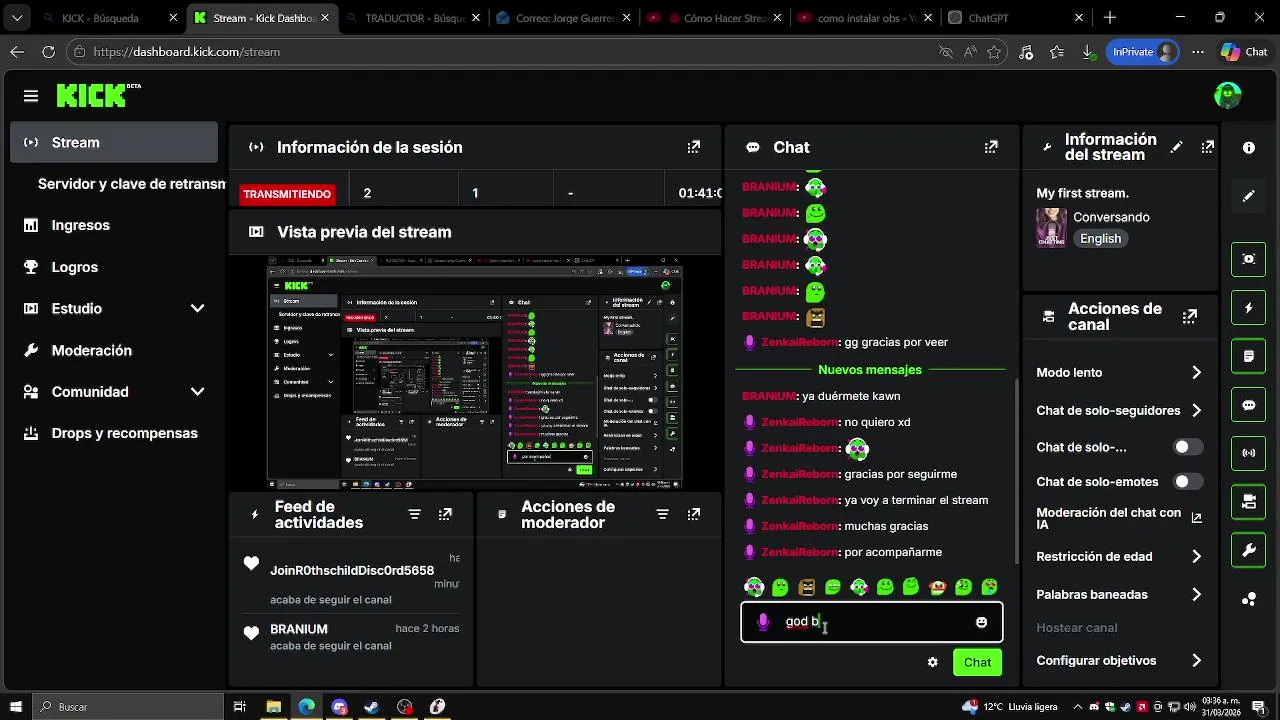This screenshot has width=1280, height=720.
Task: Open chat settings gear icon
Action: click(932, 662)
